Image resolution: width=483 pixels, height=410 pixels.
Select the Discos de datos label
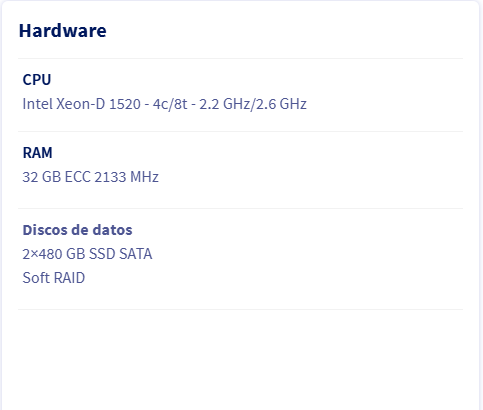[77, 230]
